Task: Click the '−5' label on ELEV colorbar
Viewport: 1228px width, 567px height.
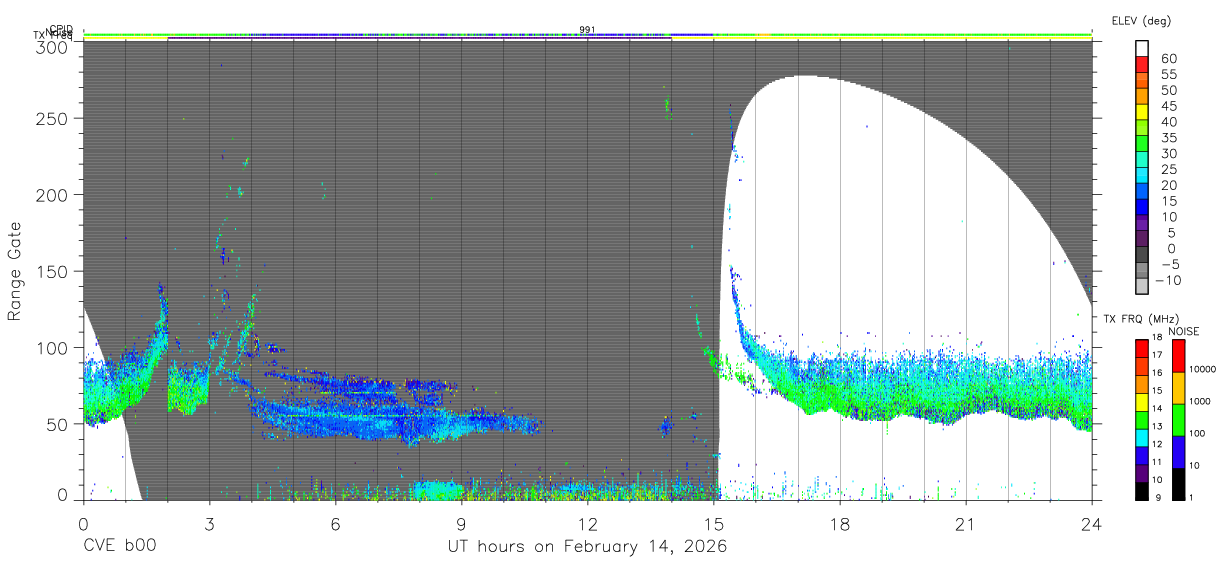Action: 1170,264
